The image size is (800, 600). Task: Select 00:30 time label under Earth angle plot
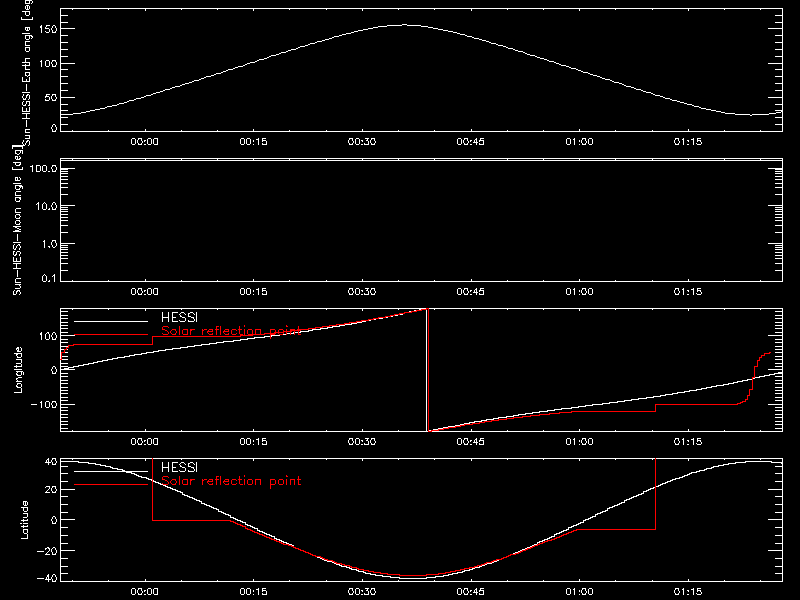pyautogui.click(x=362, y=142)
